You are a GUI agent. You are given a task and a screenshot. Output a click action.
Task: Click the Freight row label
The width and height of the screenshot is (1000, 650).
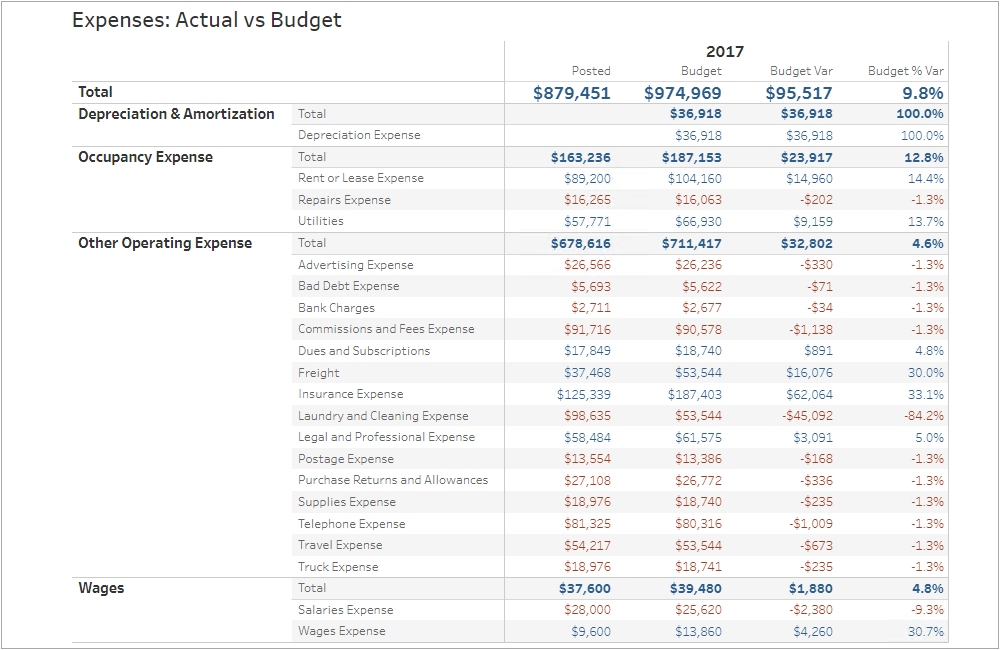coord(319,373)
